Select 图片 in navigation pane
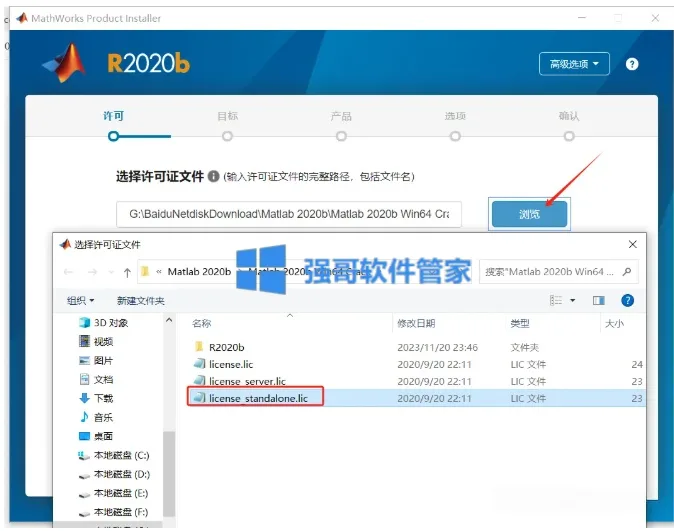Viewport: 674px width, 531px height. click(96, 360)
